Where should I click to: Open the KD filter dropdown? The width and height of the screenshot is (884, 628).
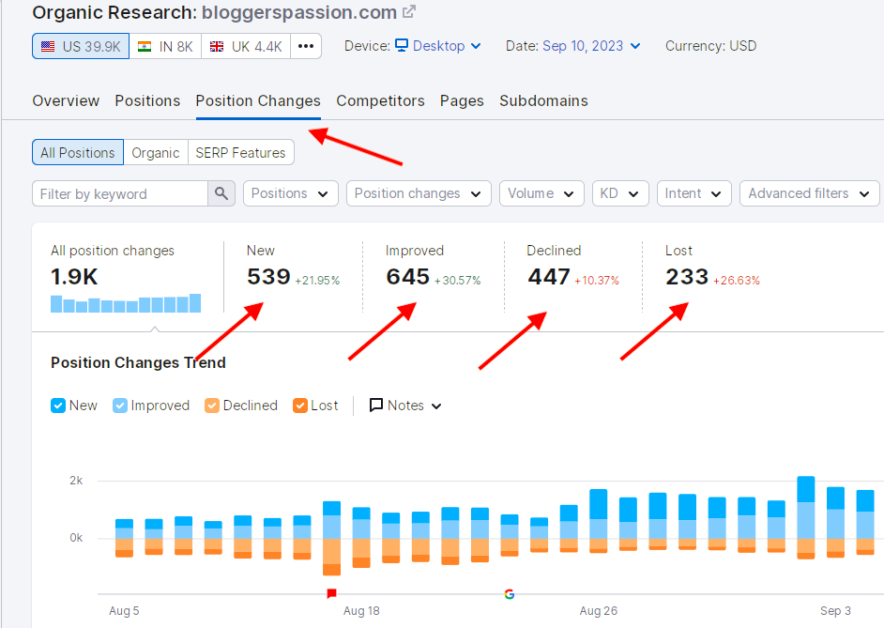pyautogui.click(x=620, y=193)
